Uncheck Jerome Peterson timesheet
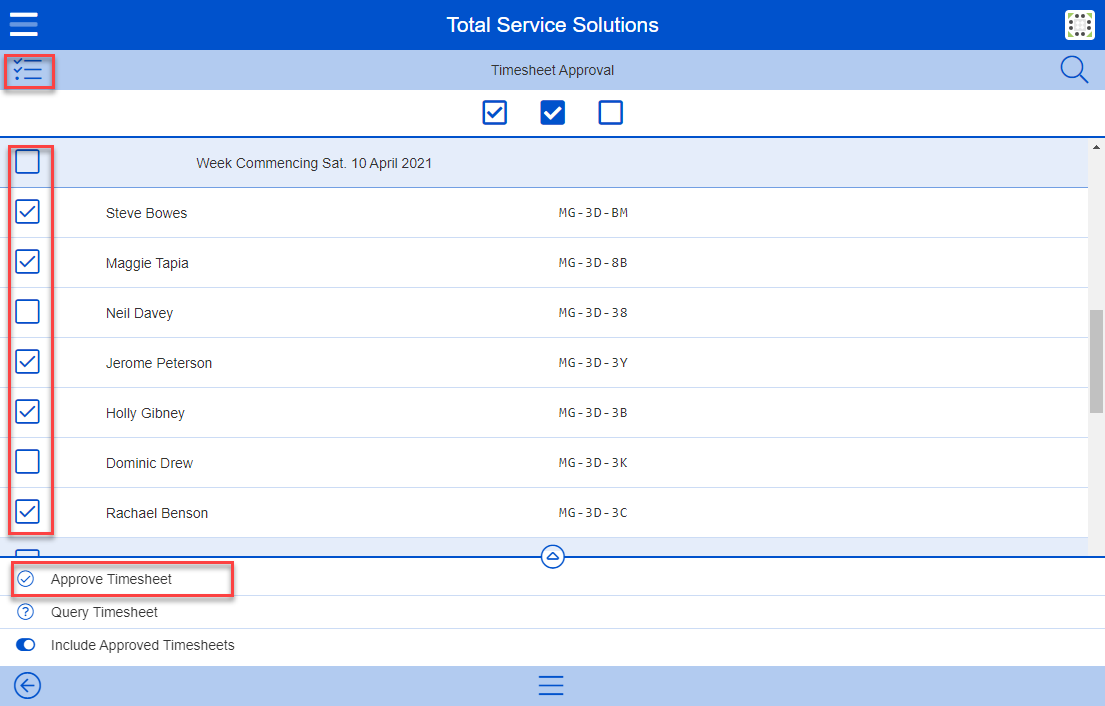Screen dimensions: 1105x706 click(x=27, y=362)
